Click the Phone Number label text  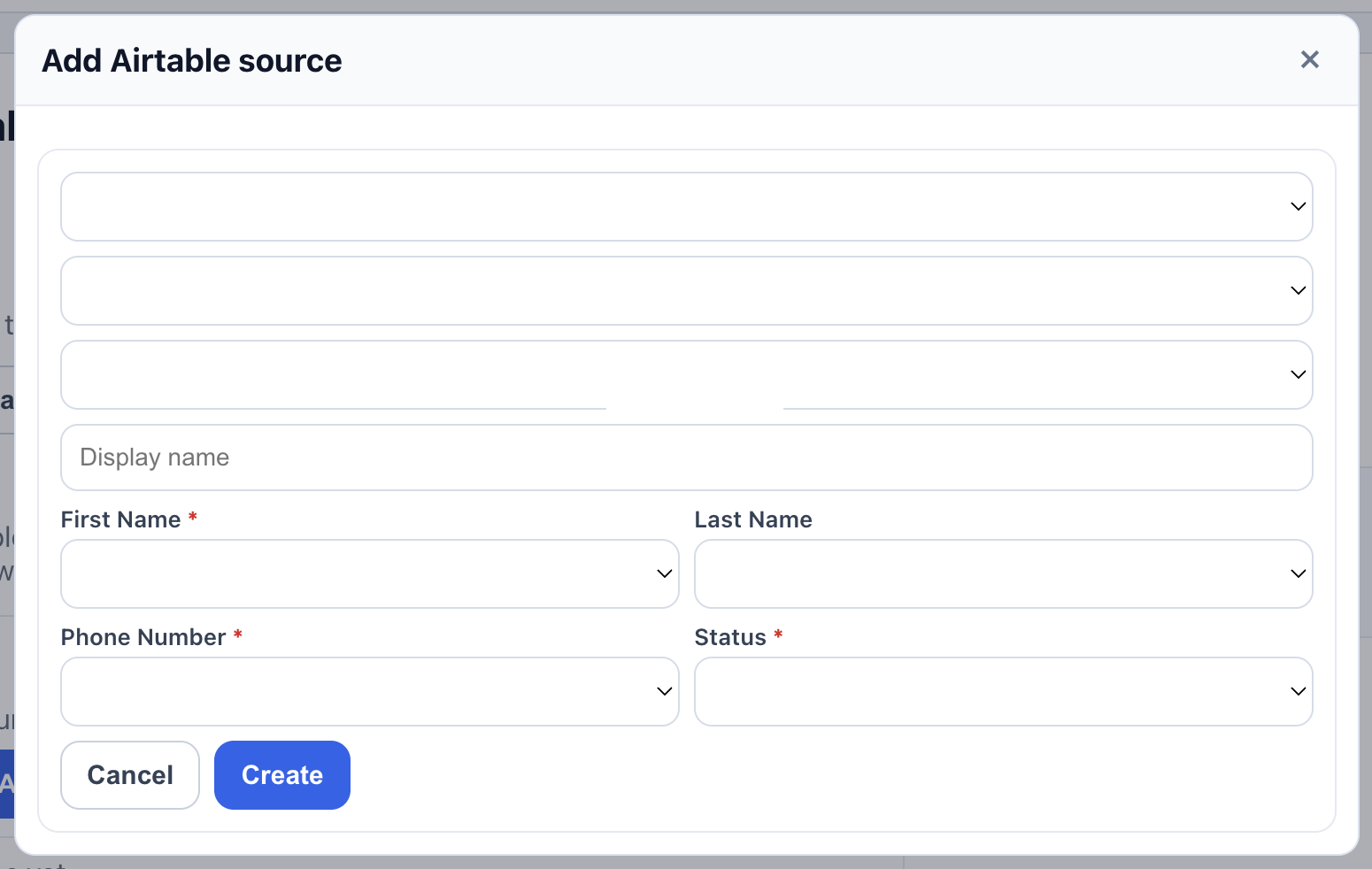pos(143,637)
